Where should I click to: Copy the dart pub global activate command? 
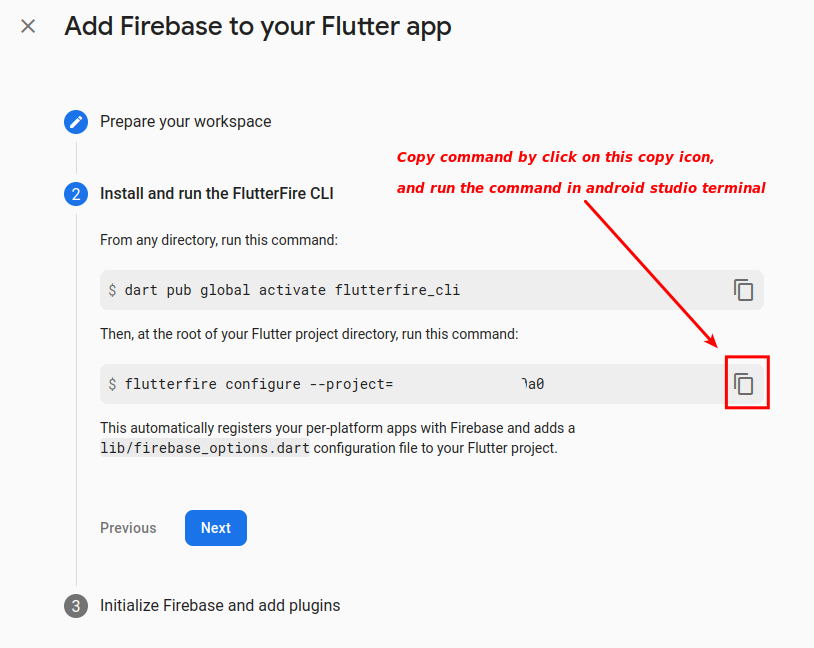tap(743, 290)
